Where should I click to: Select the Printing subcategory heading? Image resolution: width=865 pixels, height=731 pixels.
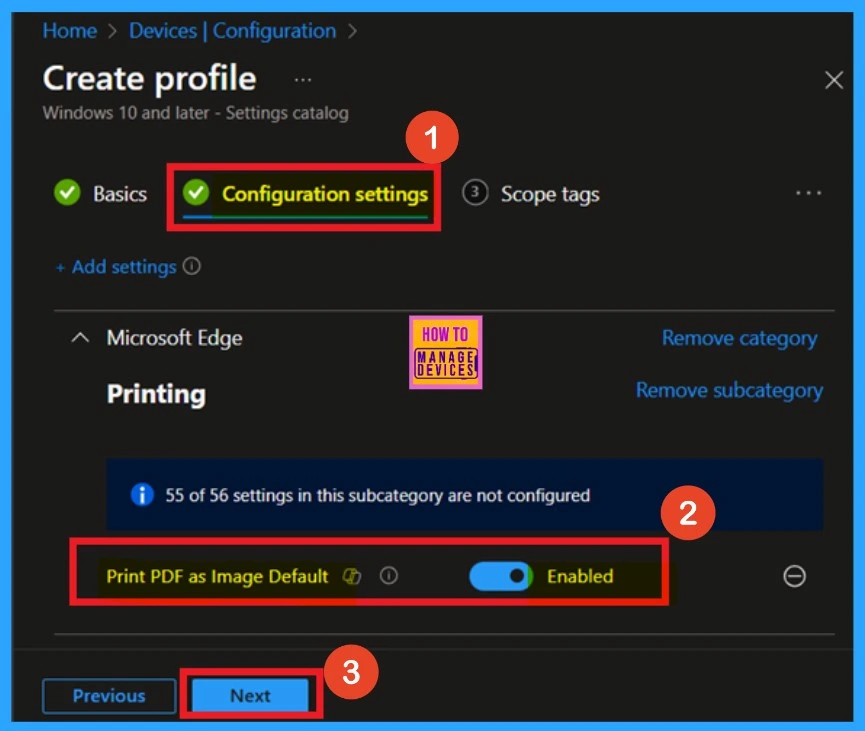tap(156, 394)
